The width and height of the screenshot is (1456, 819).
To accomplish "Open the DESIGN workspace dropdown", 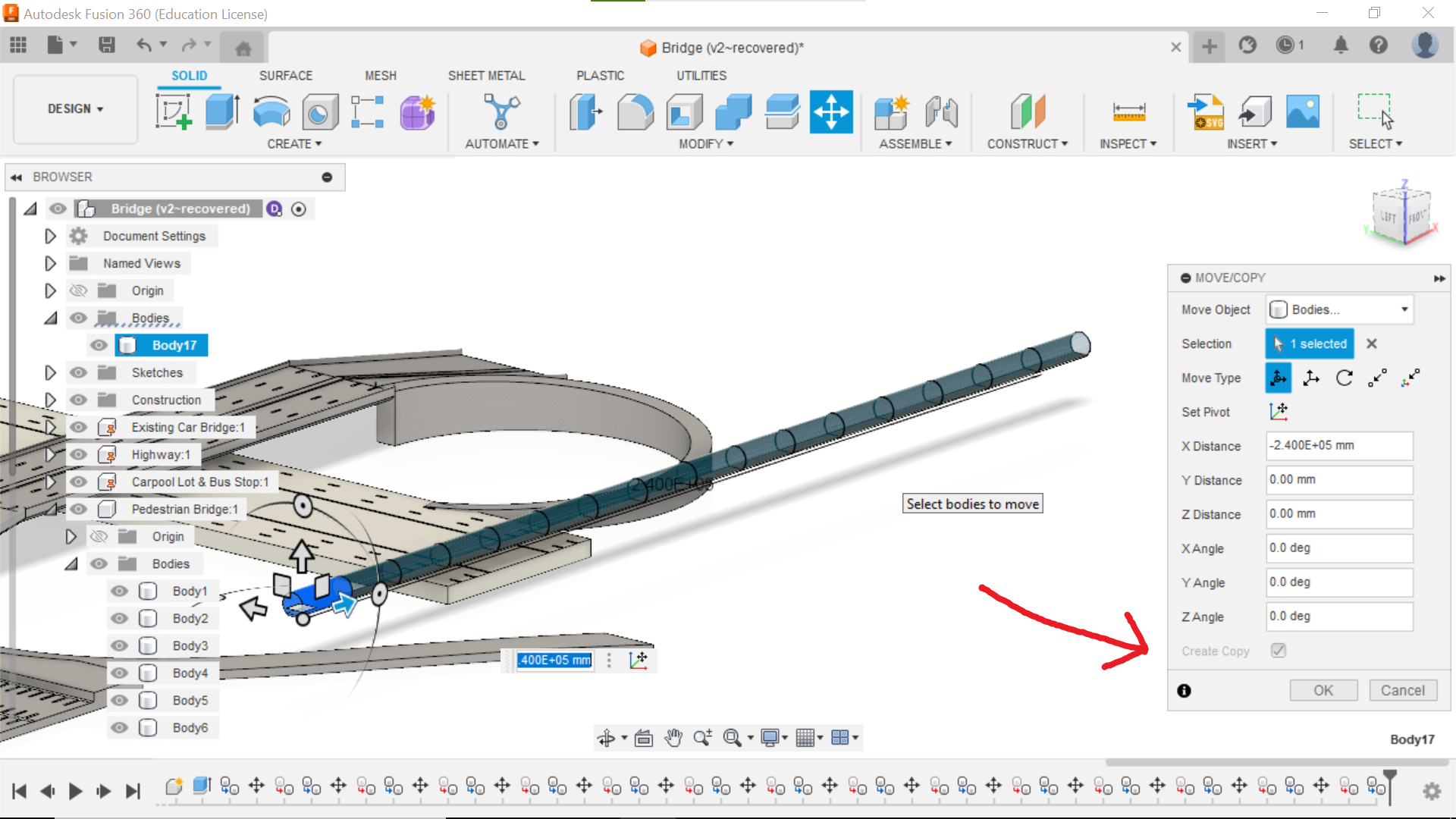I will tap(75, 108).
